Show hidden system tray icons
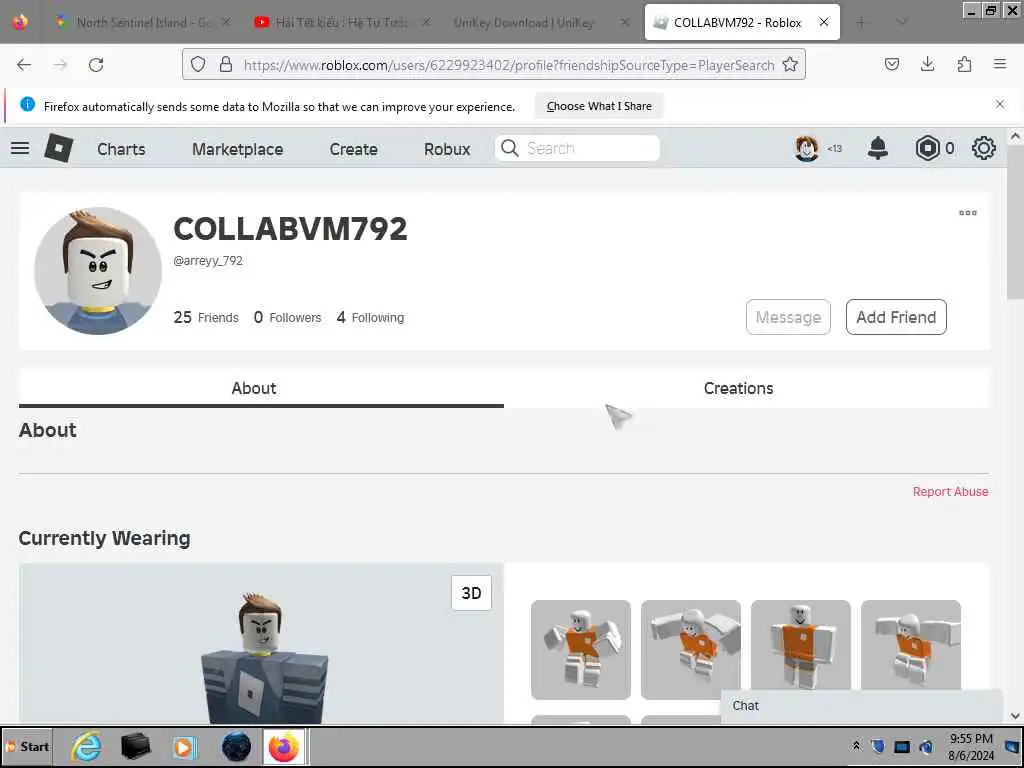Viewport: 1024px width, 768px height. tap(856, 746)
